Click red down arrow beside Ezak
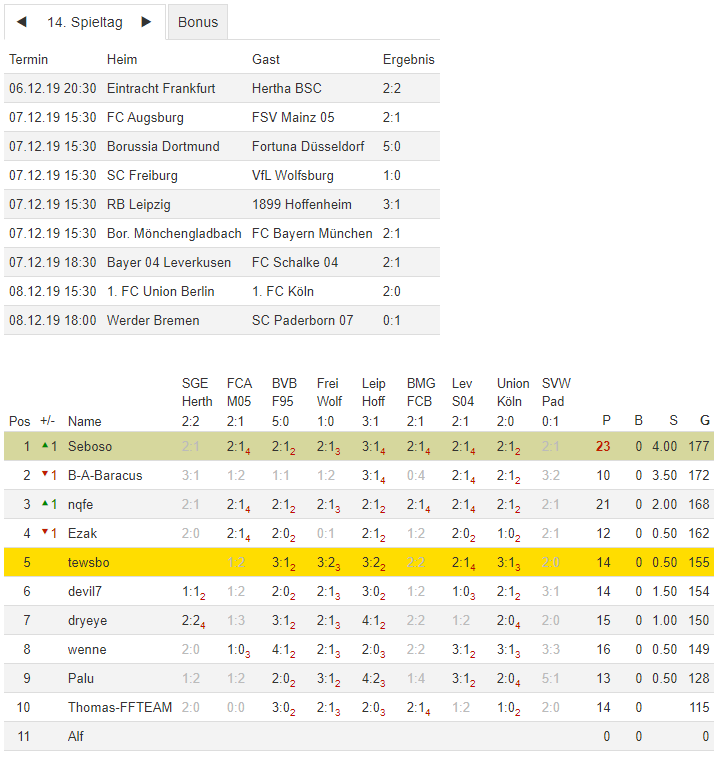 [x=45, y=532]
